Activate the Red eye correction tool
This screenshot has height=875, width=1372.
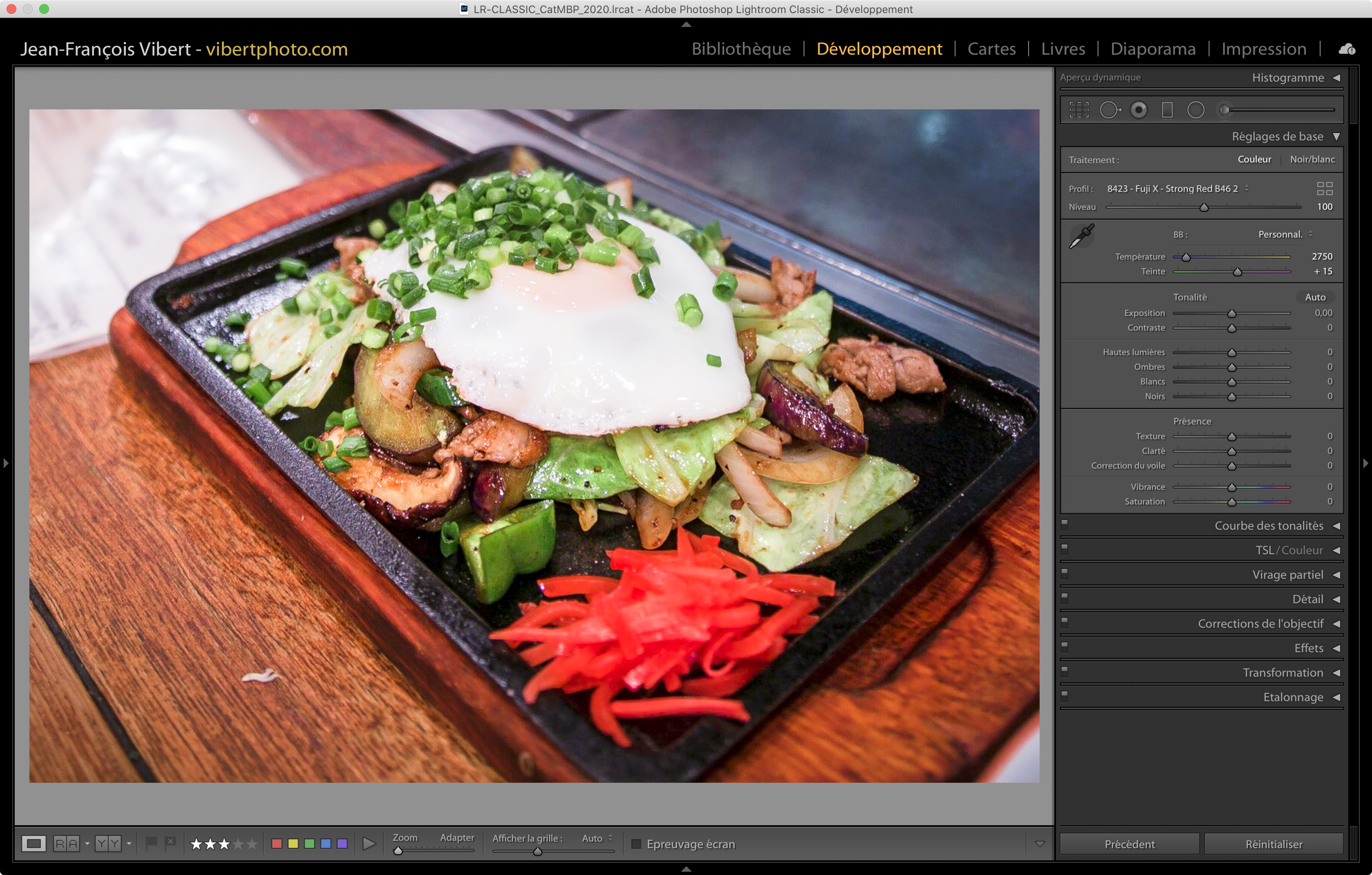click(x=1138, y=110)
